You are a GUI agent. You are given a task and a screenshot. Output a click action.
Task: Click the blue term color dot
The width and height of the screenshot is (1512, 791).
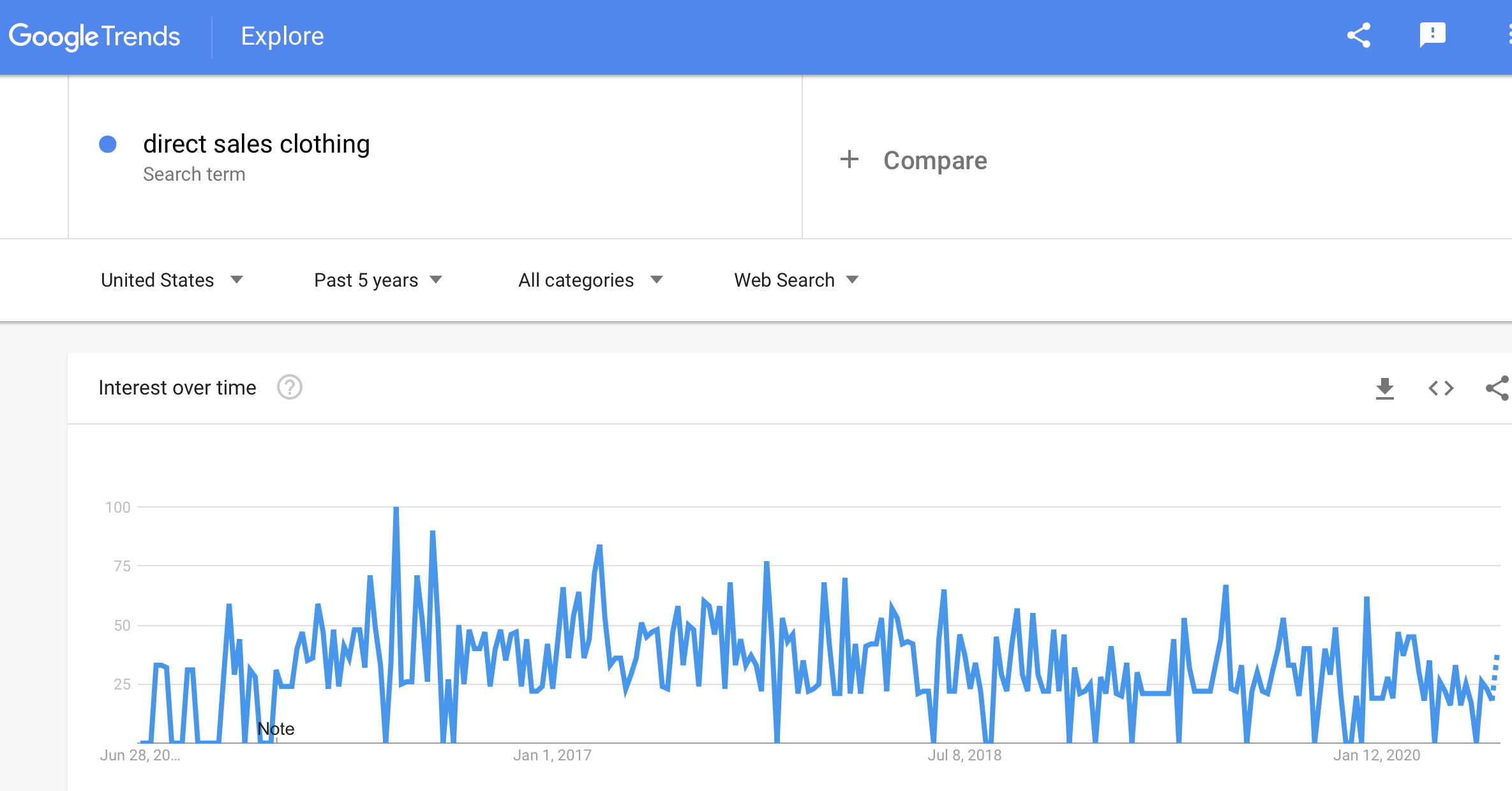tap(108, 144)
